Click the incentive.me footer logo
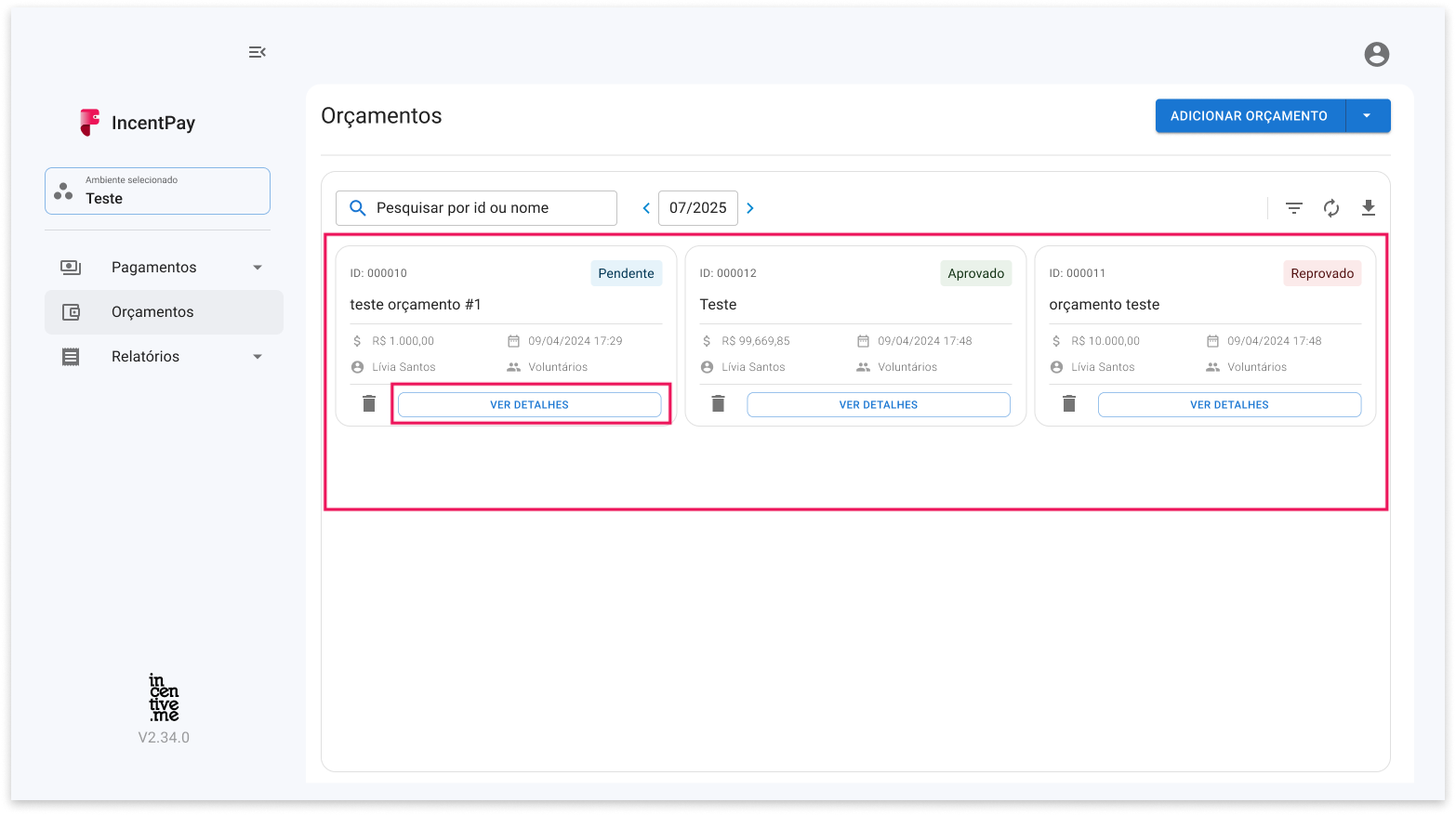The width and height of the screenshot is (1456, 815). click(x=164, y=698)
